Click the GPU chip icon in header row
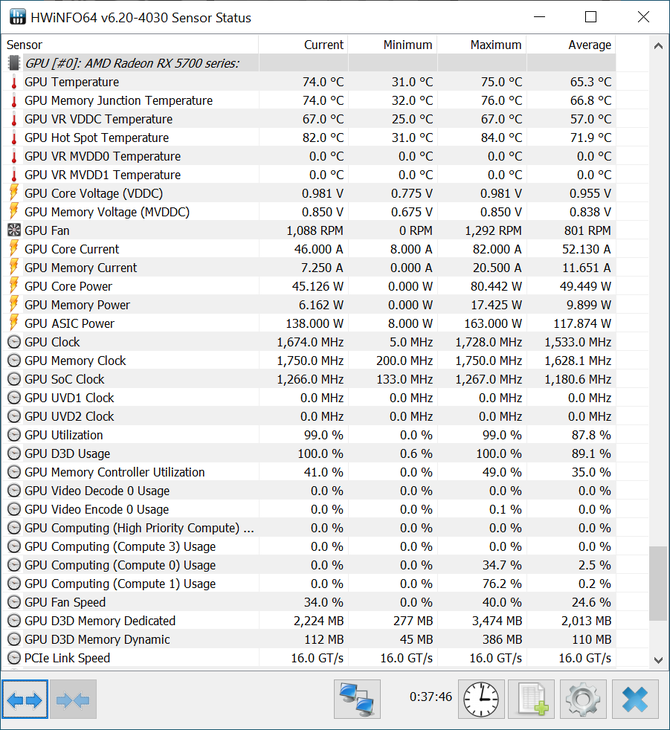 (14, 63)
